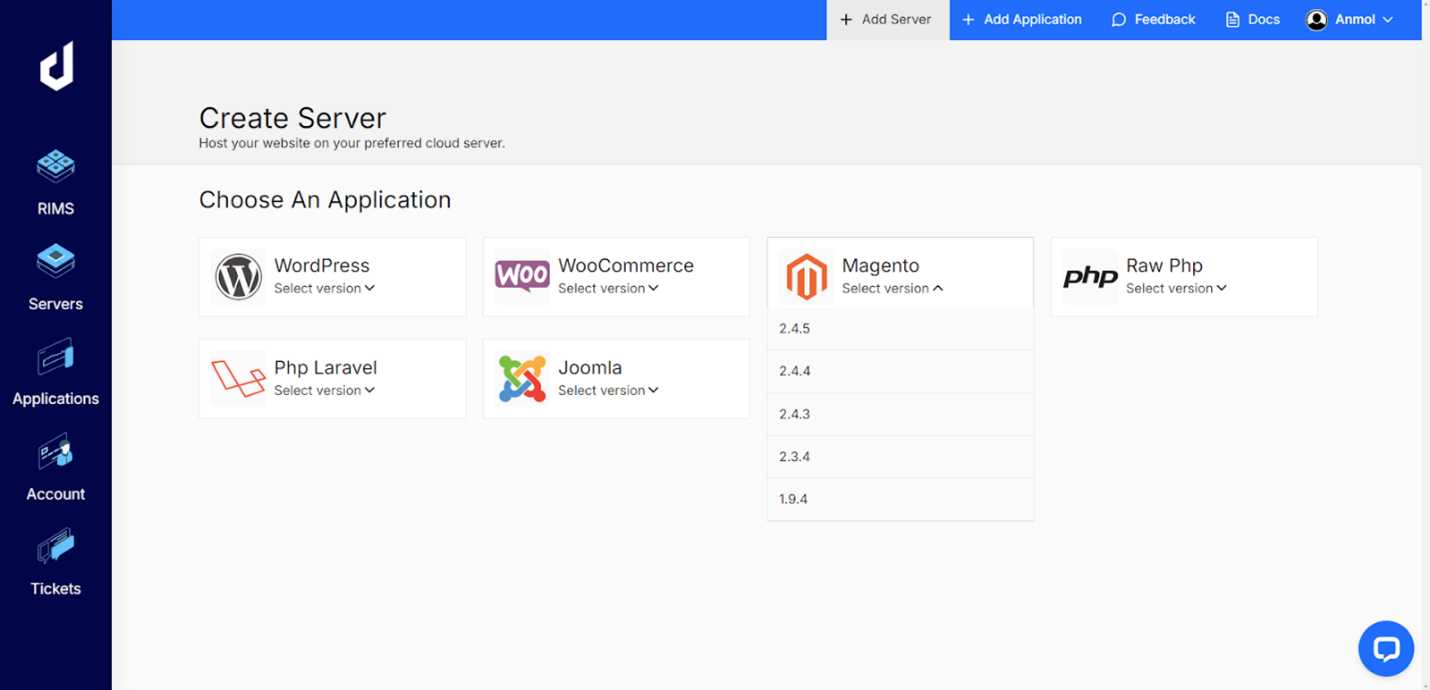The image size is (1430, 690).
Task: Select Magento version 2.4.4
Action: click(900, 371)
